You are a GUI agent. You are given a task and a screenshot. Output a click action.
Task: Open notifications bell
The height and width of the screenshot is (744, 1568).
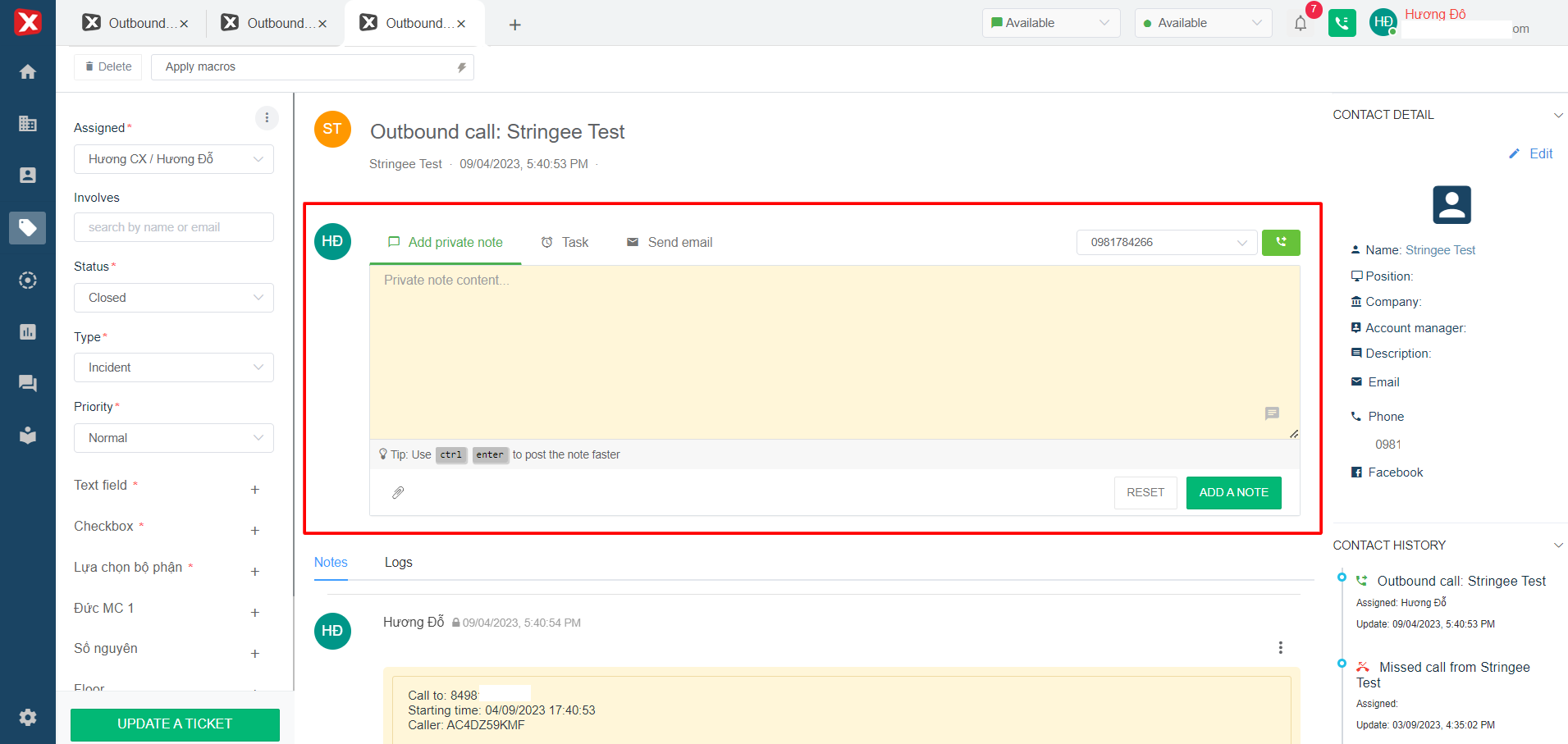coord(1301,23)
